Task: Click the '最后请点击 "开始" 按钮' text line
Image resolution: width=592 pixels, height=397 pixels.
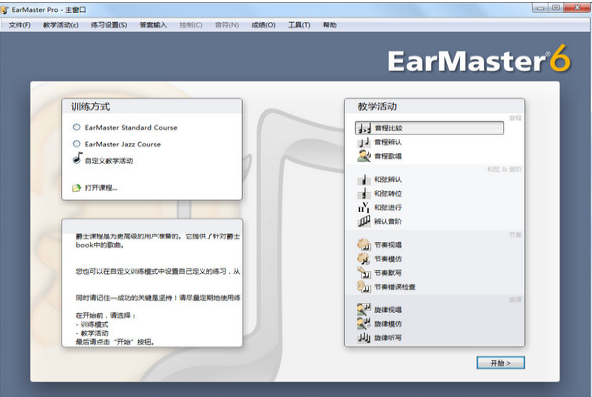Action: (x=115, y=342)
